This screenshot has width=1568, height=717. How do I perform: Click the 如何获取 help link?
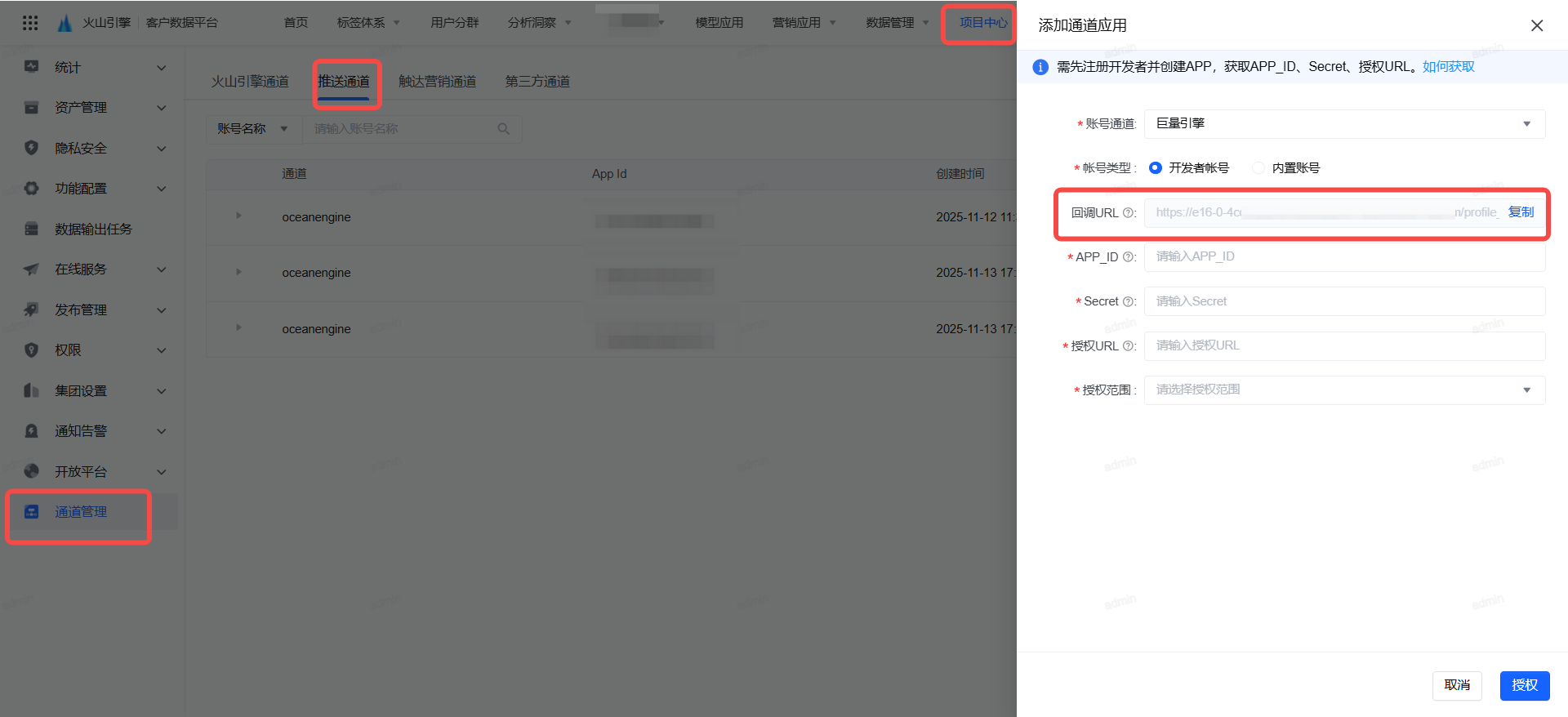pos(1448,67)
